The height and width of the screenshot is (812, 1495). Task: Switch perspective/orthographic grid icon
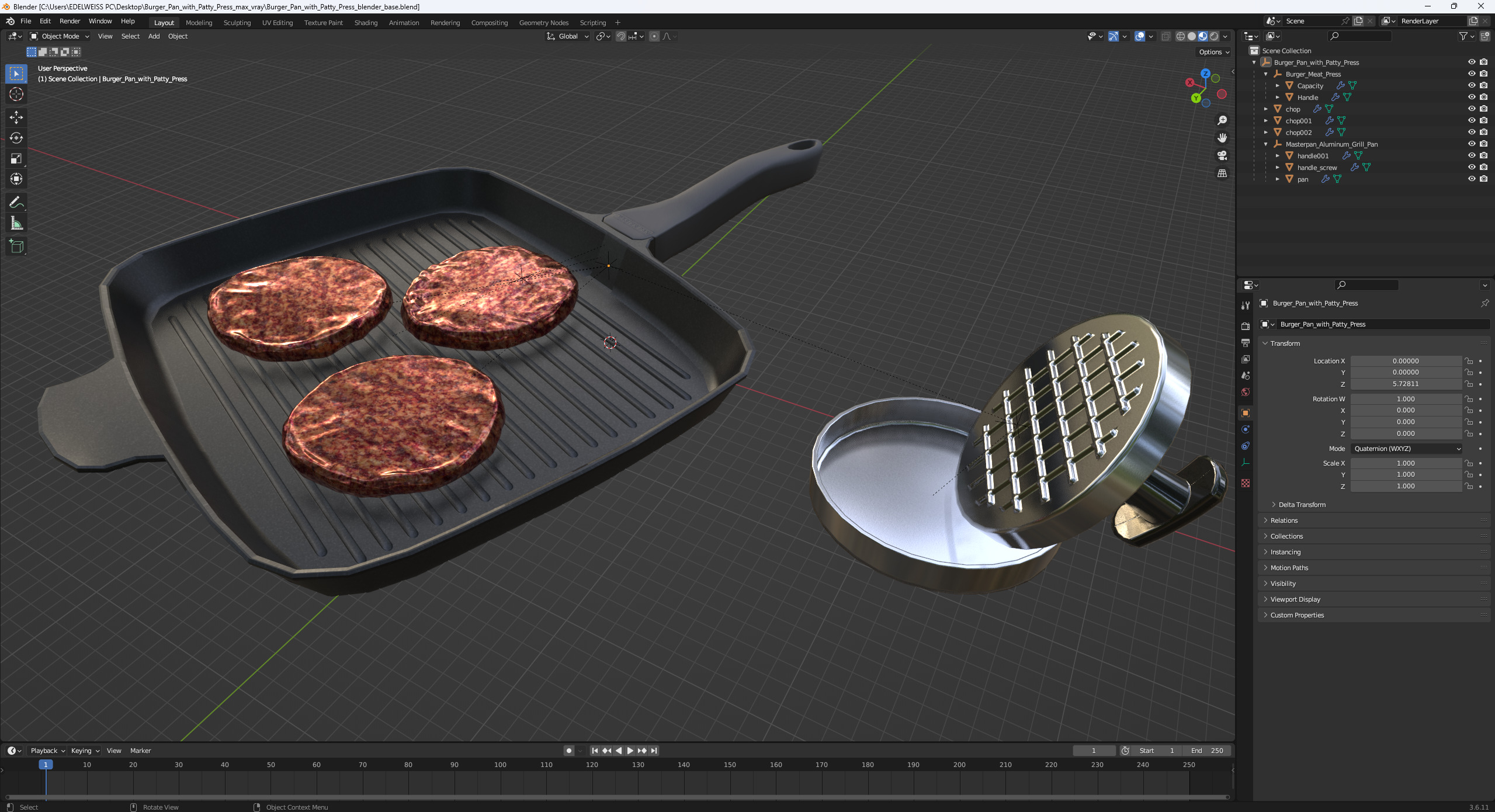pos(1222,173)
